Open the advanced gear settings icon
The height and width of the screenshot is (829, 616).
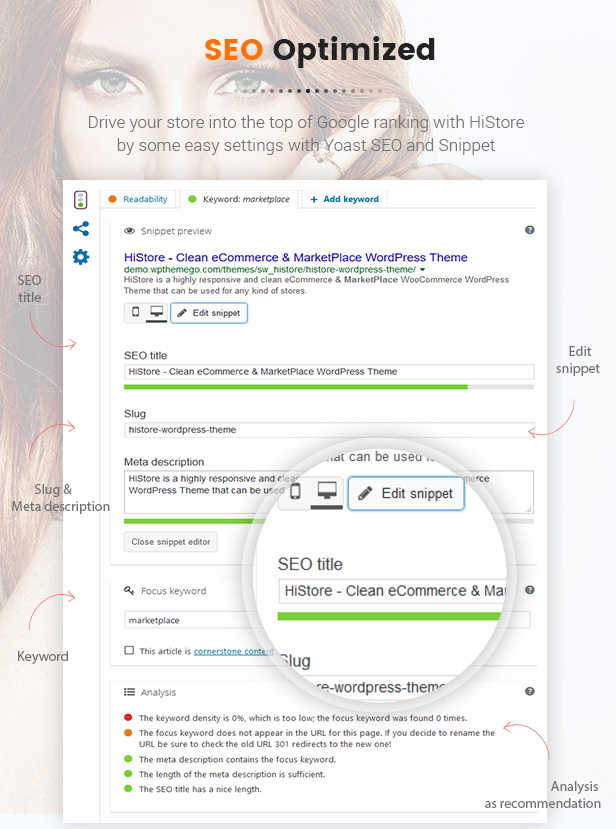[81, 257]
